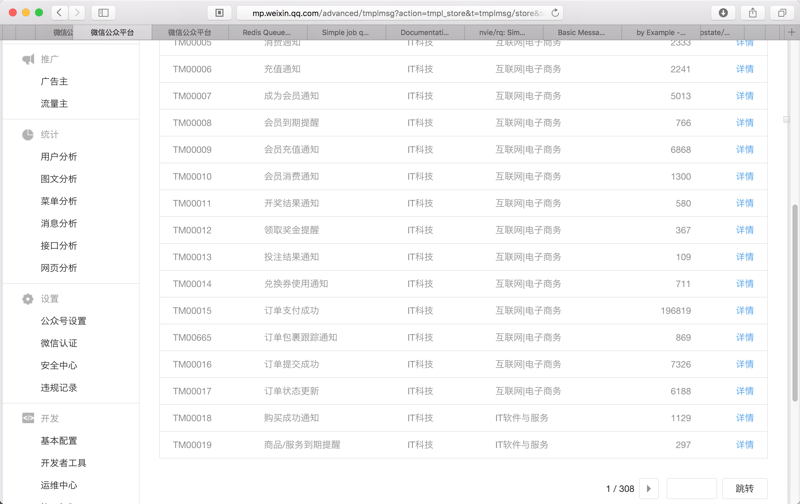Open 消息分析 in the sidebar
The width and height of the screenshot is (800, 504).
[59, 223]
